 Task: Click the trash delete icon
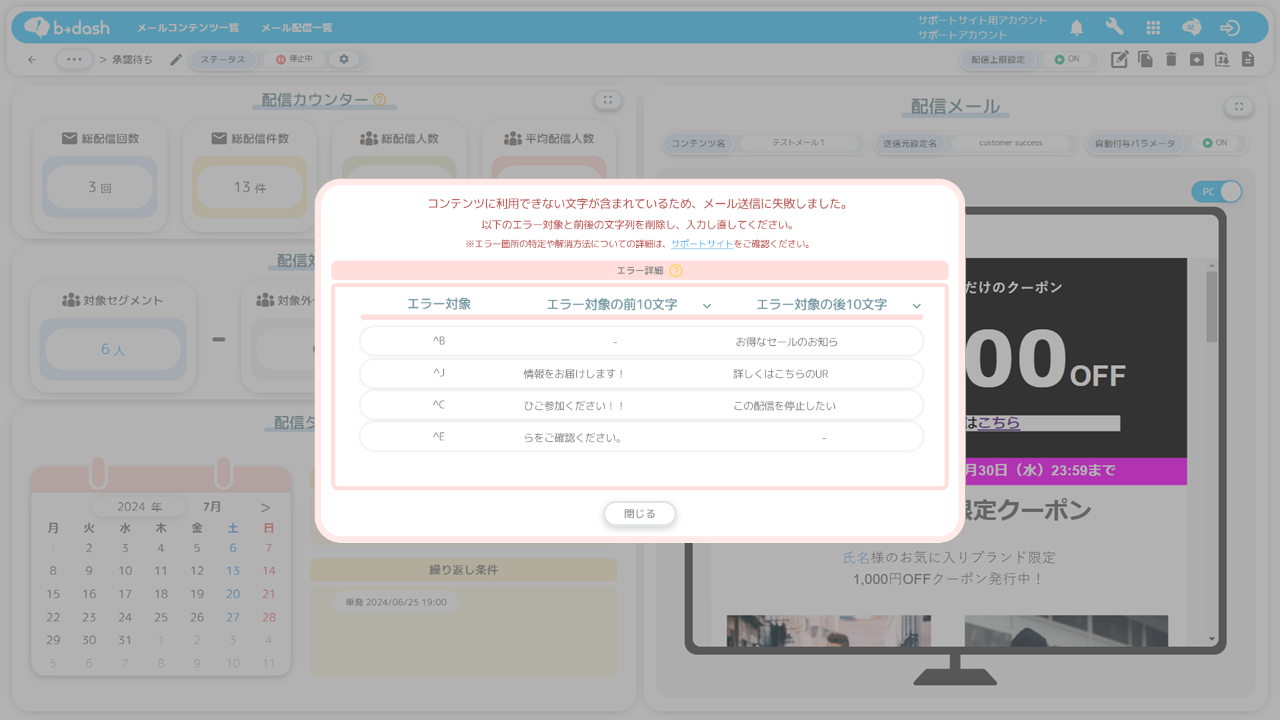pos(1171,60)
